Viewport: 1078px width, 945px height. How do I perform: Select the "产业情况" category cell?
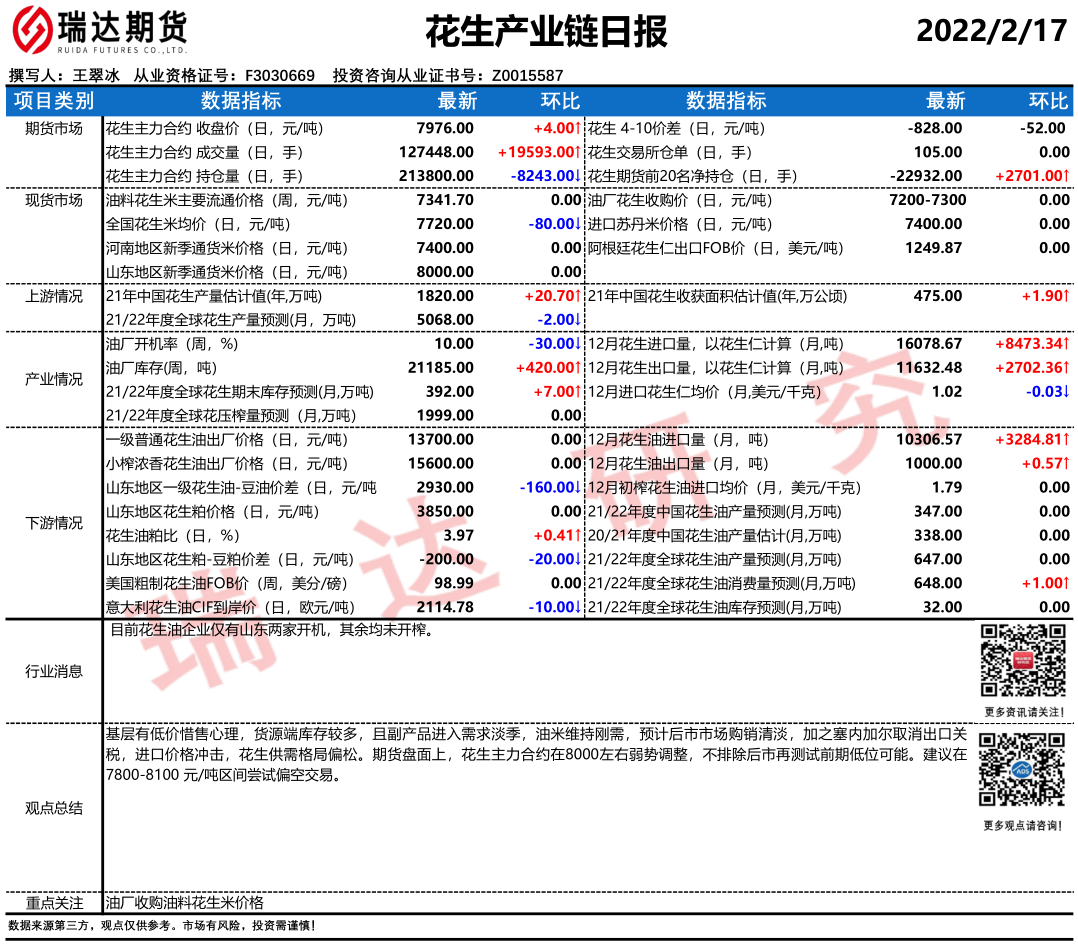click(54, 380)
